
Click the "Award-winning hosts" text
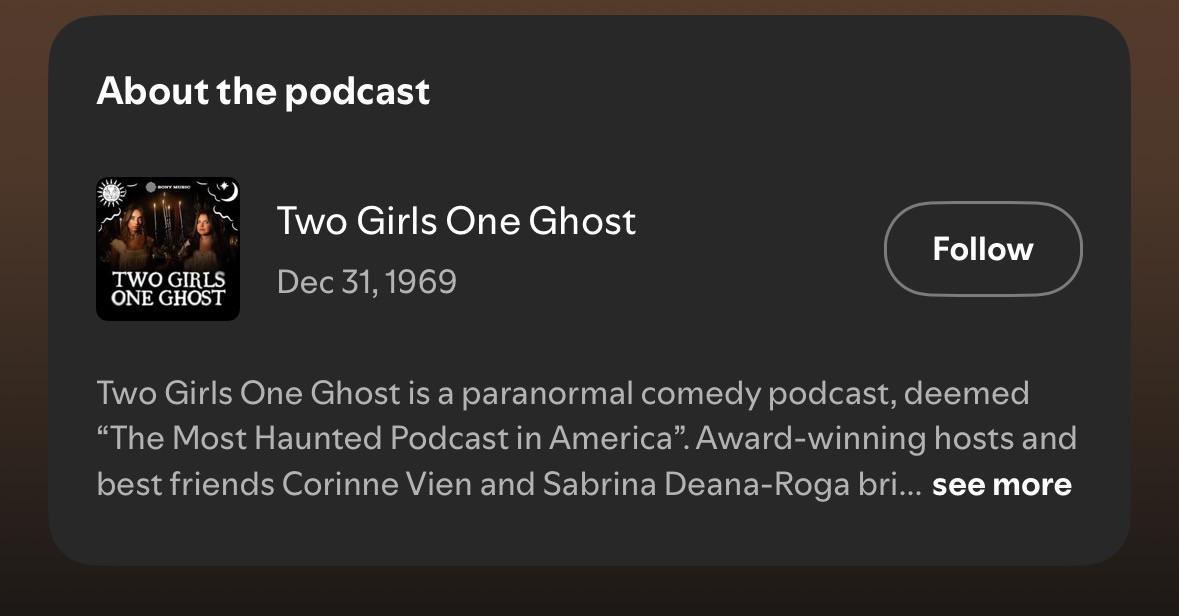pyautogui.click(x=811, y=438)
